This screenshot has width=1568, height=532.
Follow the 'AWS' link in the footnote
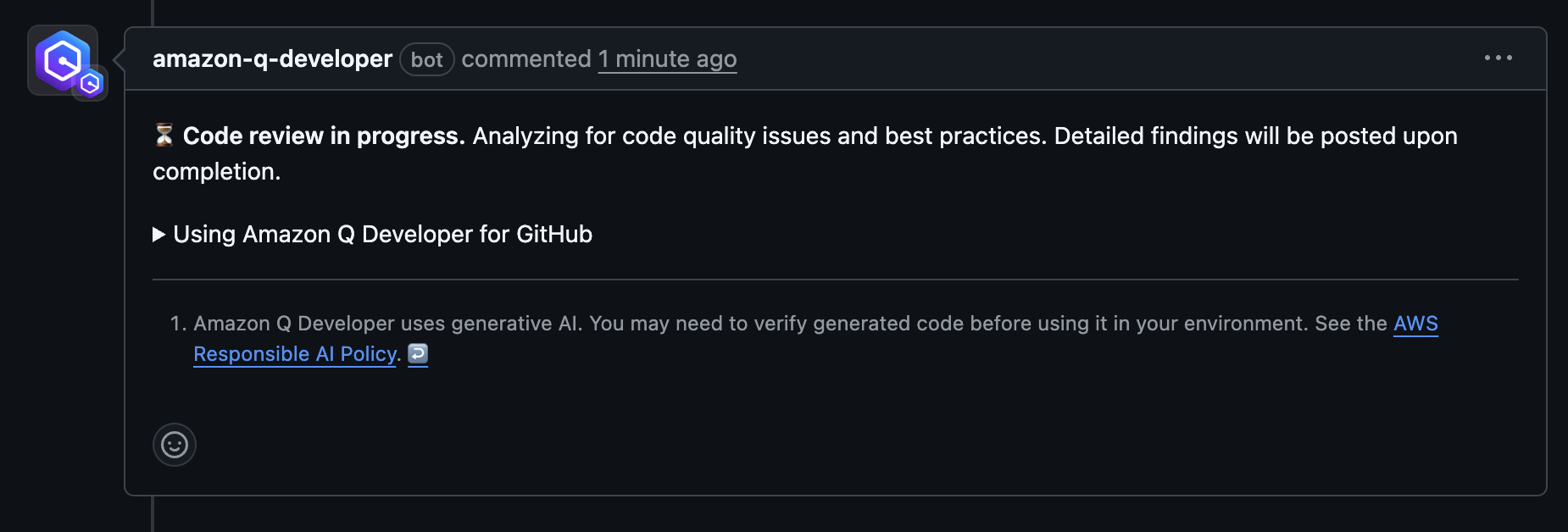click(1415, 324)
